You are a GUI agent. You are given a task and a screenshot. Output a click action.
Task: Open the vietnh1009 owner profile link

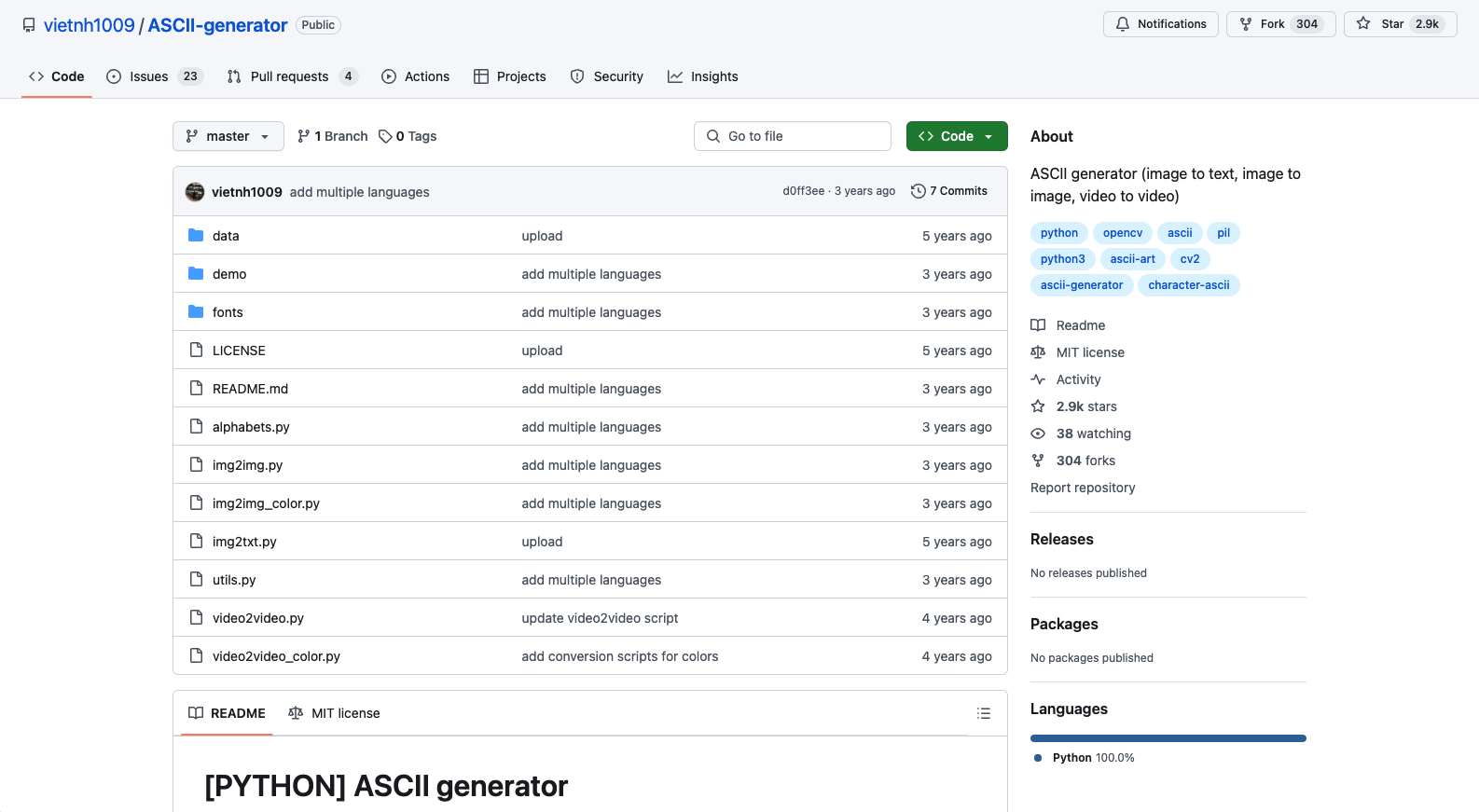coord(90,25)
